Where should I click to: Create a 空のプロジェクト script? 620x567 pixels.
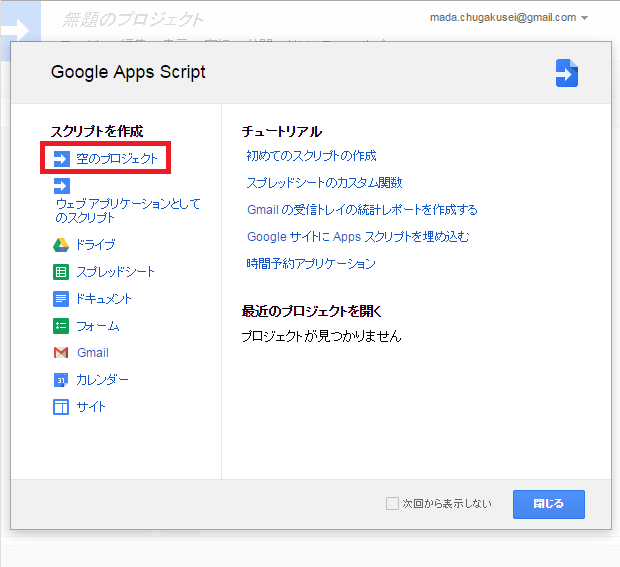(x=117, y=159)
